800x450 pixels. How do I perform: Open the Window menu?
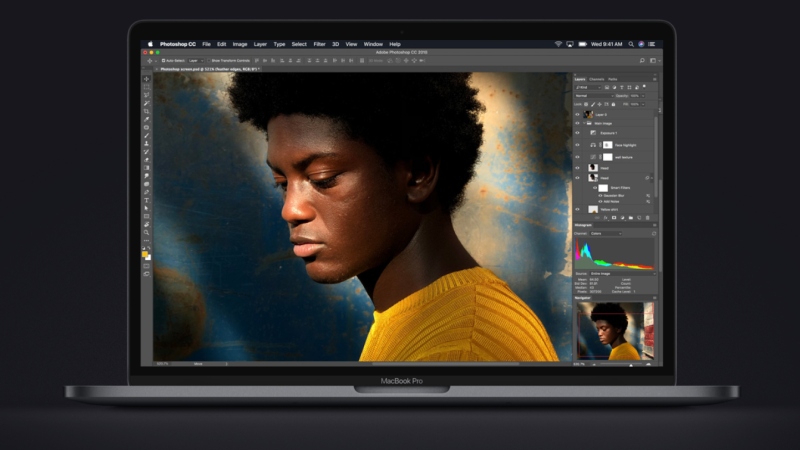373,44
